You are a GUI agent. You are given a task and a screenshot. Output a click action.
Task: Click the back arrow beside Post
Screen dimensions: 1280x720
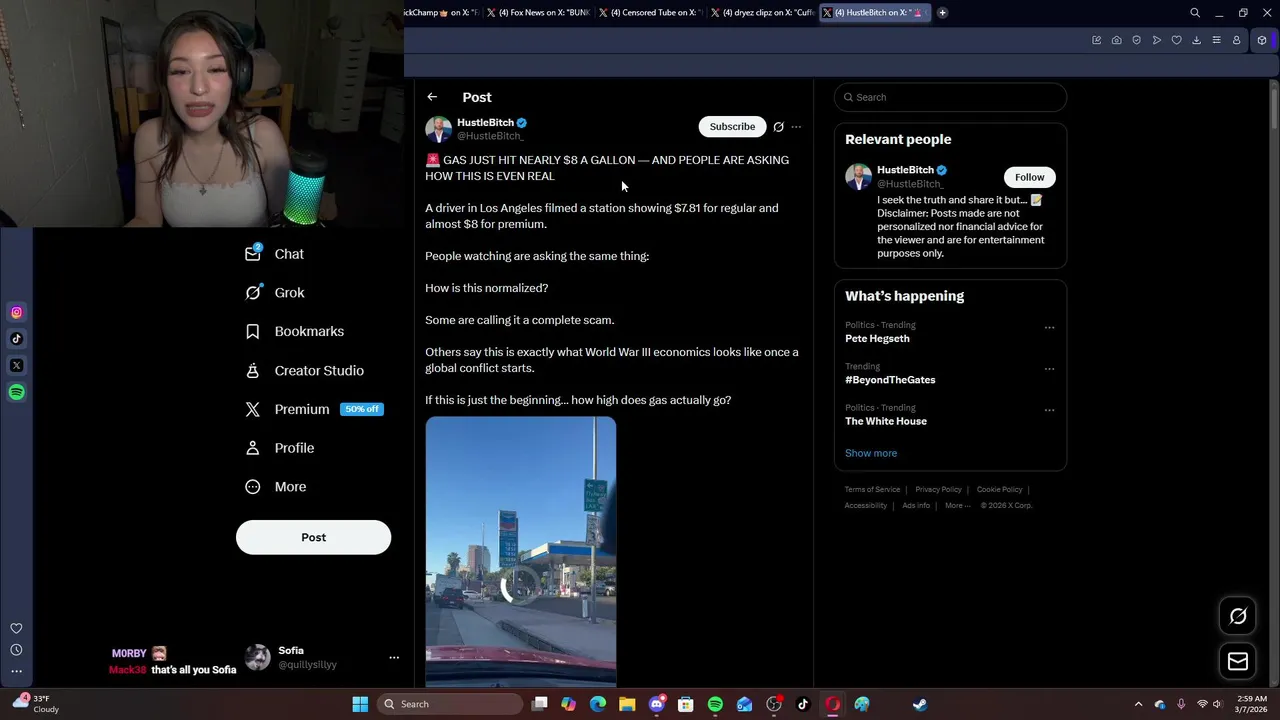[432, 97]
